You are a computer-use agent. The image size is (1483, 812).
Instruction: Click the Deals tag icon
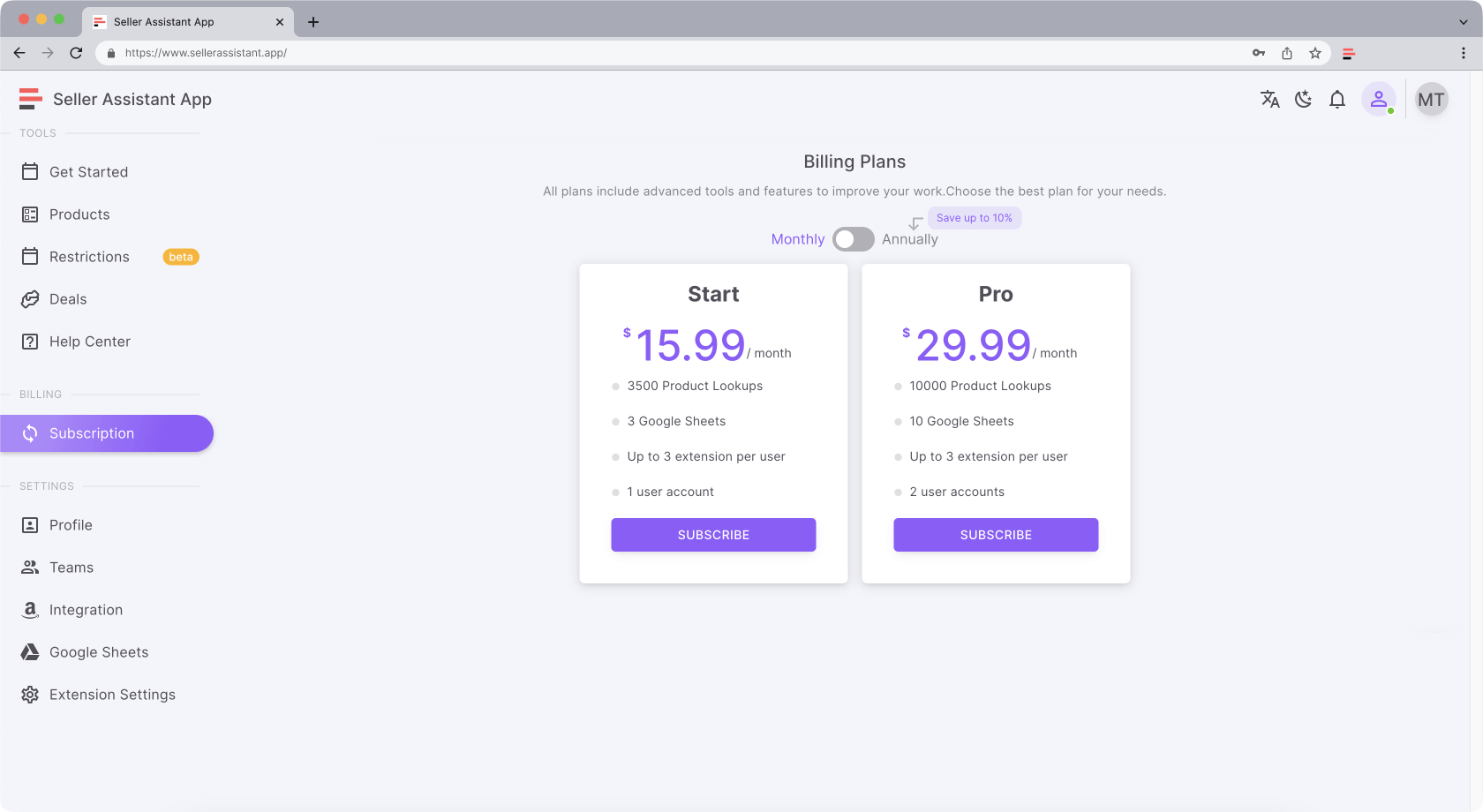pyautogui.click(x=30, y=299)
